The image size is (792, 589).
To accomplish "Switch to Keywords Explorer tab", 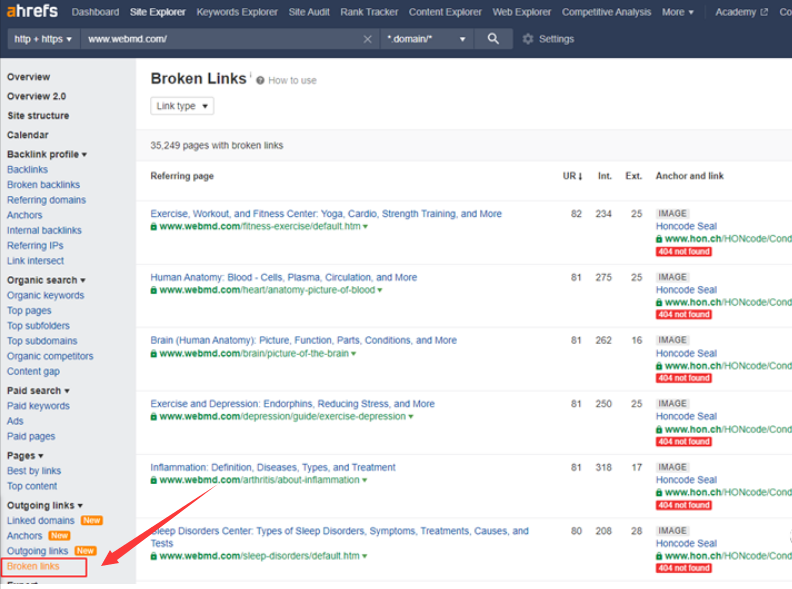I will (237, 12).
